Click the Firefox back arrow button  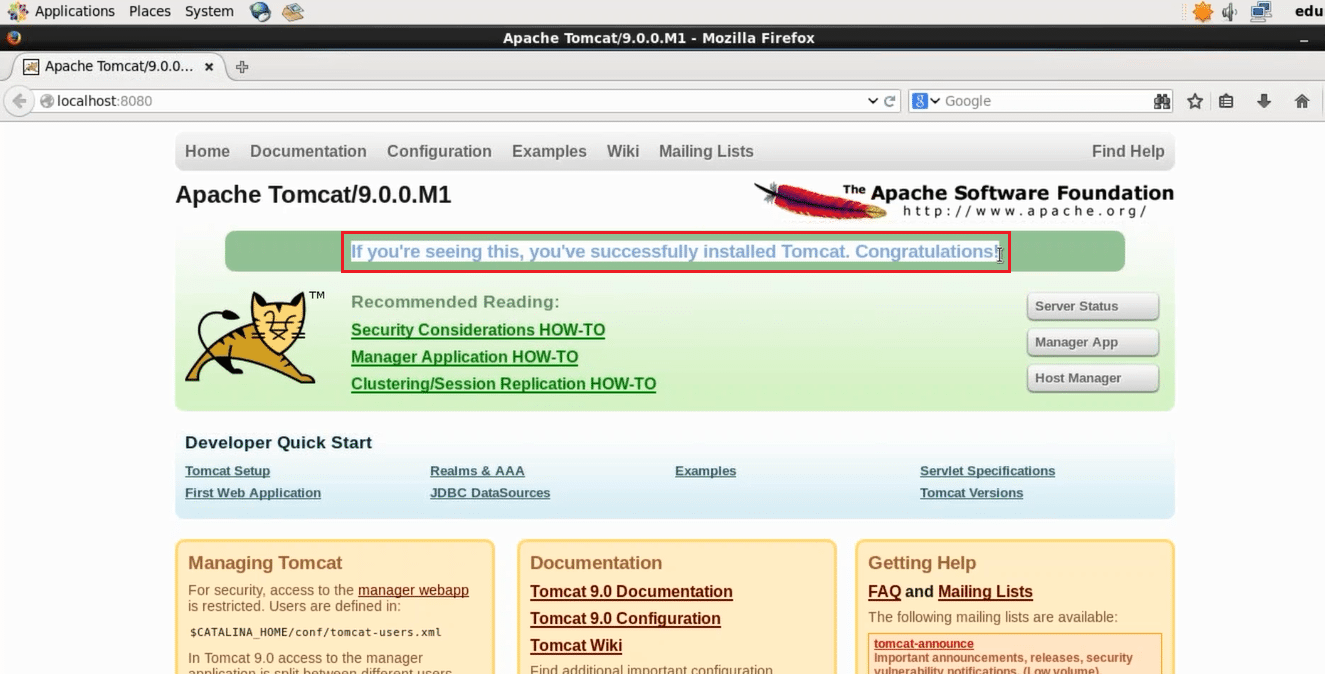(x=19, y=101)
